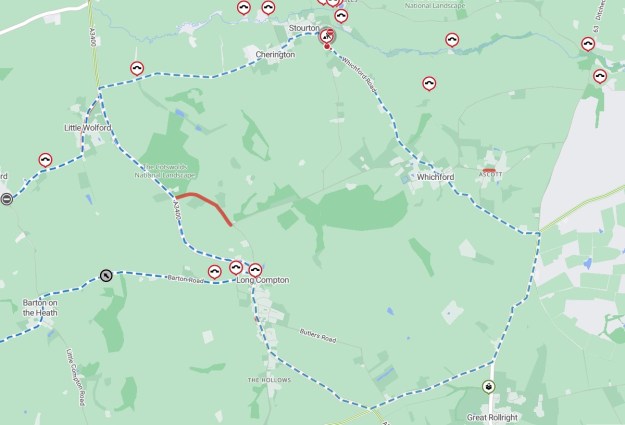Click The Hollows area label

click(269, 380)
